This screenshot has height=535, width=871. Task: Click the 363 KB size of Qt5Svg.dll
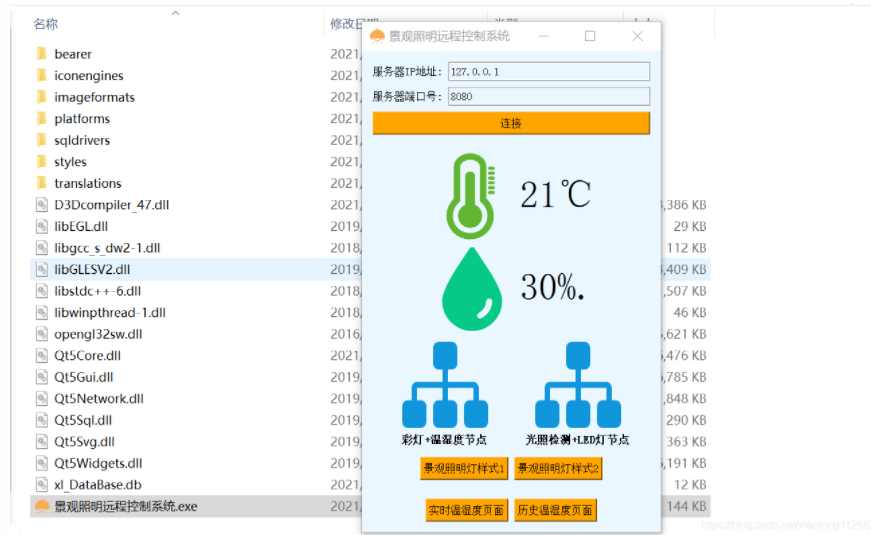tap(687, 442)
